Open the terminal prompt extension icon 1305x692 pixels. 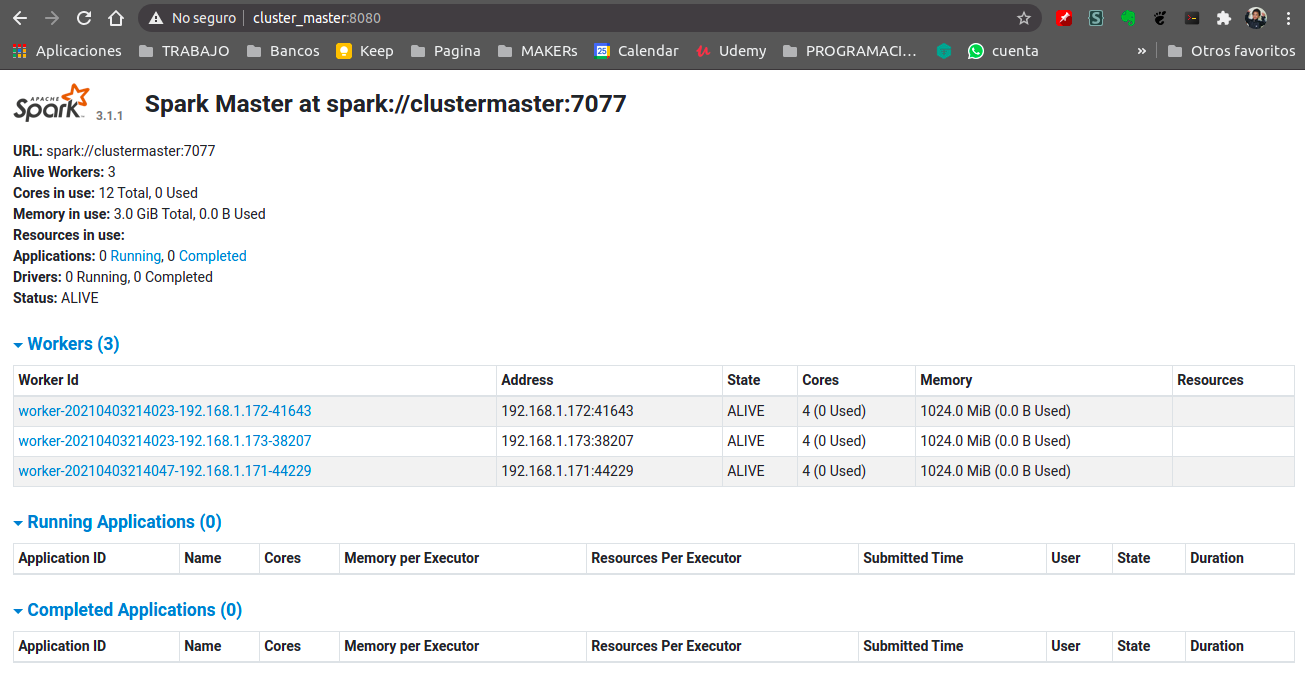pyautogui.click(x=1192, y=18)
